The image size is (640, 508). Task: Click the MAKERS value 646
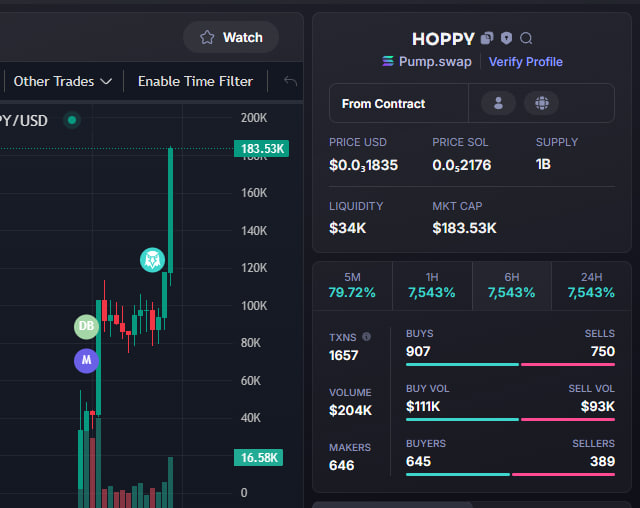(342, 465)
